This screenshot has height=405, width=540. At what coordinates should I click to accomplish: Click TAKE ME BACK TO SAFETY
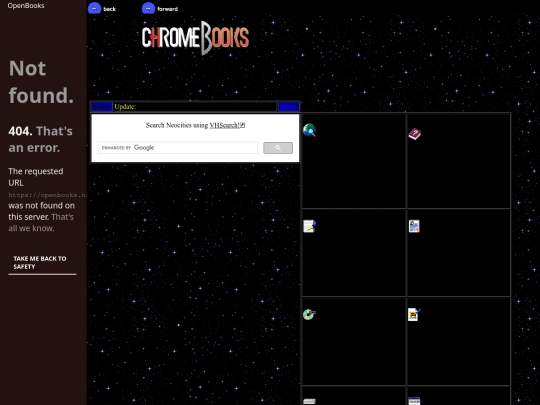pyautogui.click(x=42, y=263)
